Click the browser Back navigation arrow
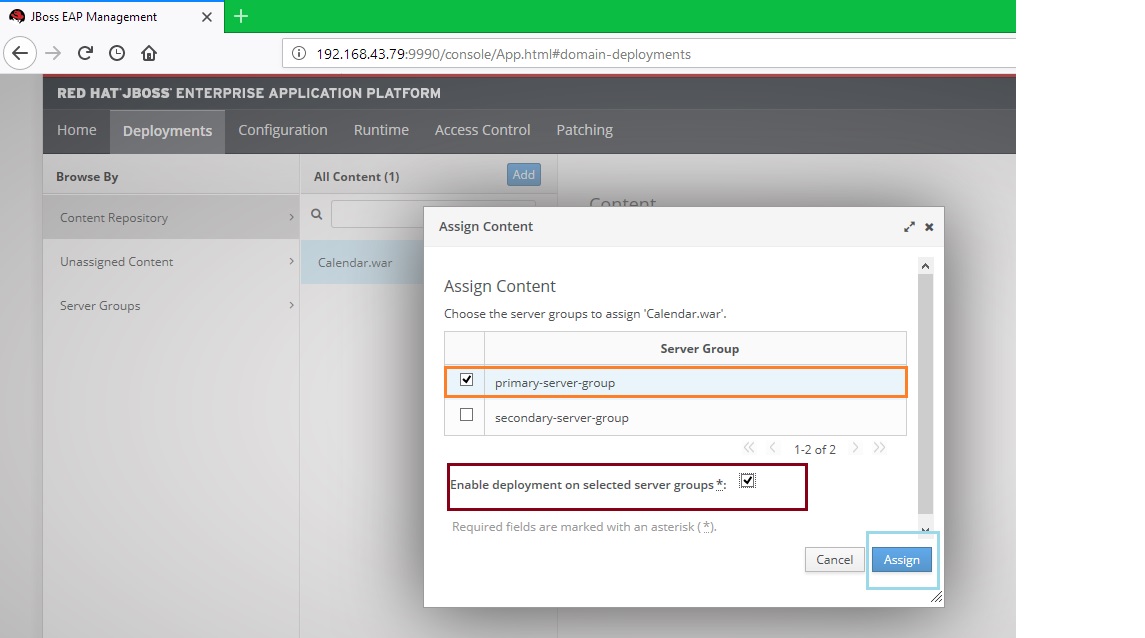This screenshot has width=1145, height=638. 20,53
